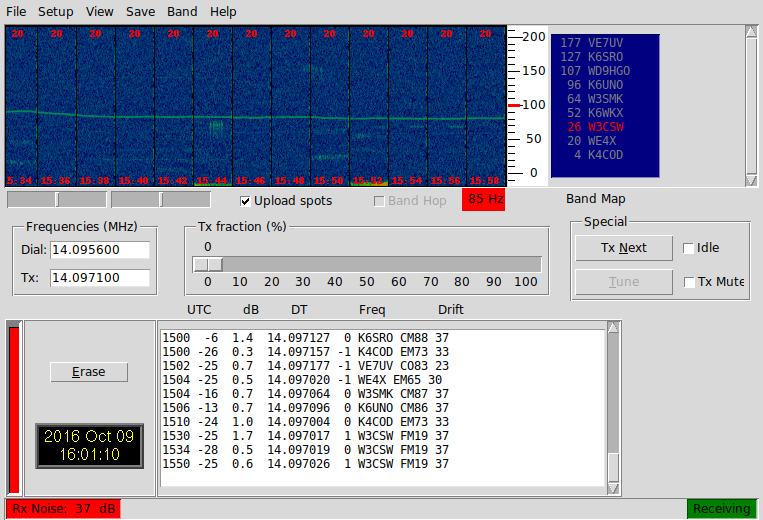Click the 1500 K4COD EM73 decode row

[306, 352]
